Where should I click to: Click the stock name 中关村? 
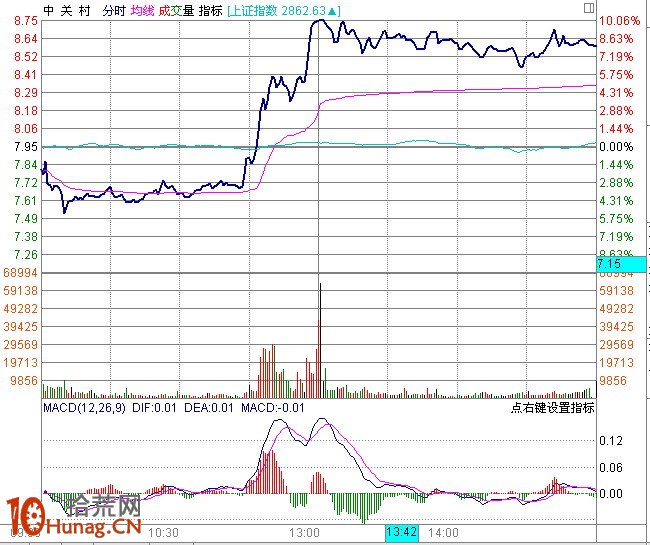click(x=67, y=11)
